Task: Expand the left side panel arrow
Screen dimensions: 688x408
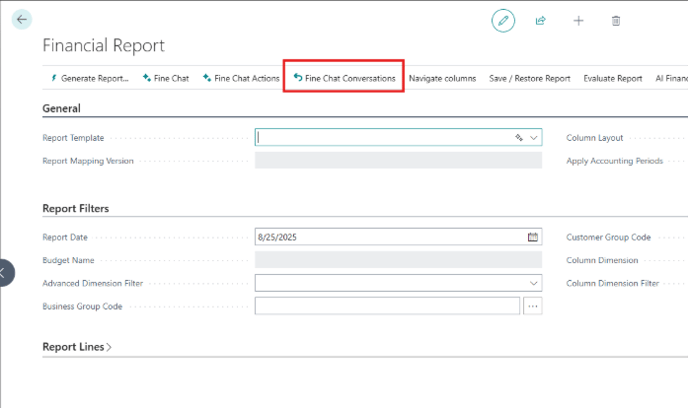Action: click(x=5, y=272)
